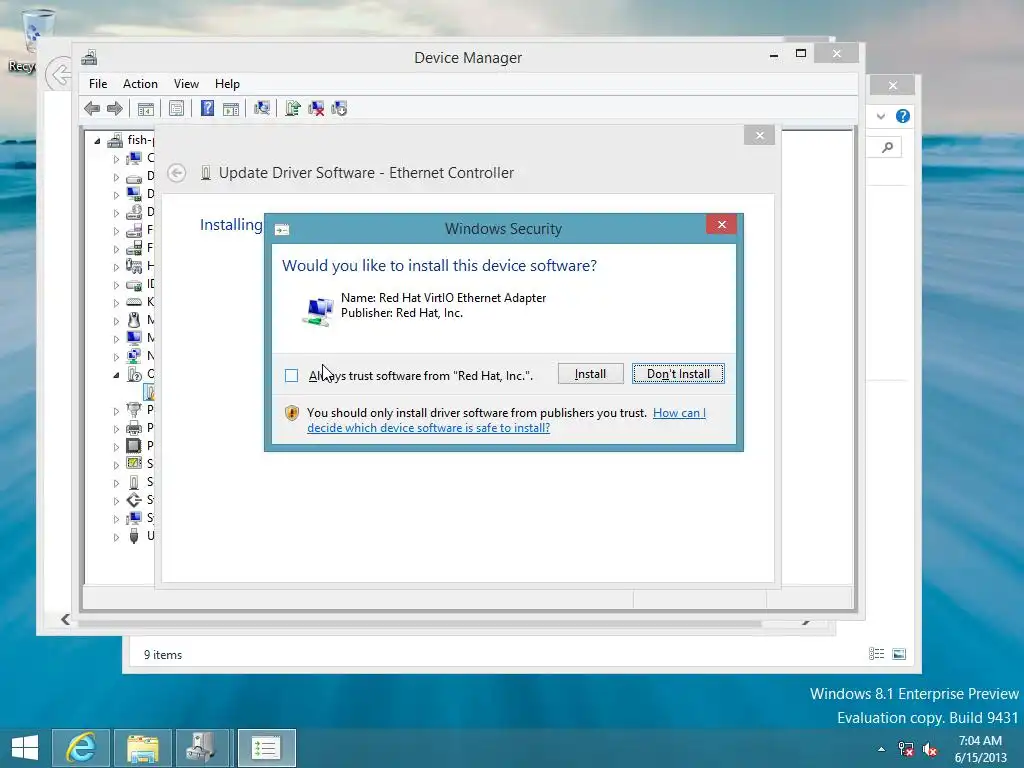Select the USB plug category icon in the tree
The width and height of the screenshot is (1024, 768).
[134, 536]
